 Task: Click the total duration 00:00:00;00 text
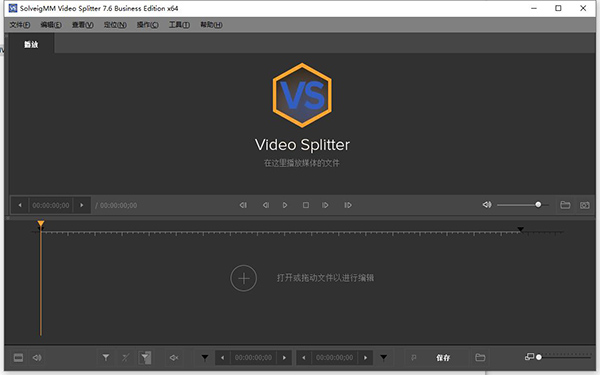[x=119, y=205]
